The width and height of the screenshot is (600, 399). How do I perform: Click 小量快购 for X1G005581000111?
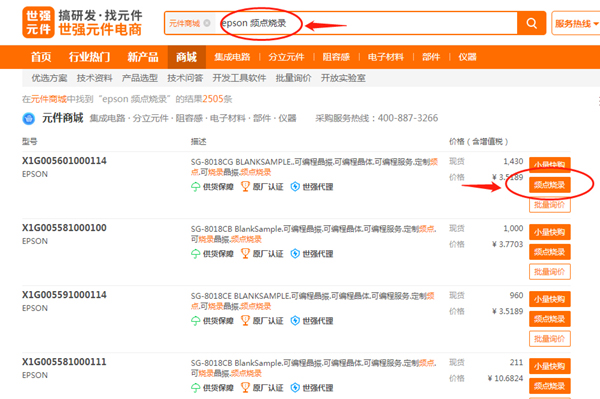(x=549, y=366)
